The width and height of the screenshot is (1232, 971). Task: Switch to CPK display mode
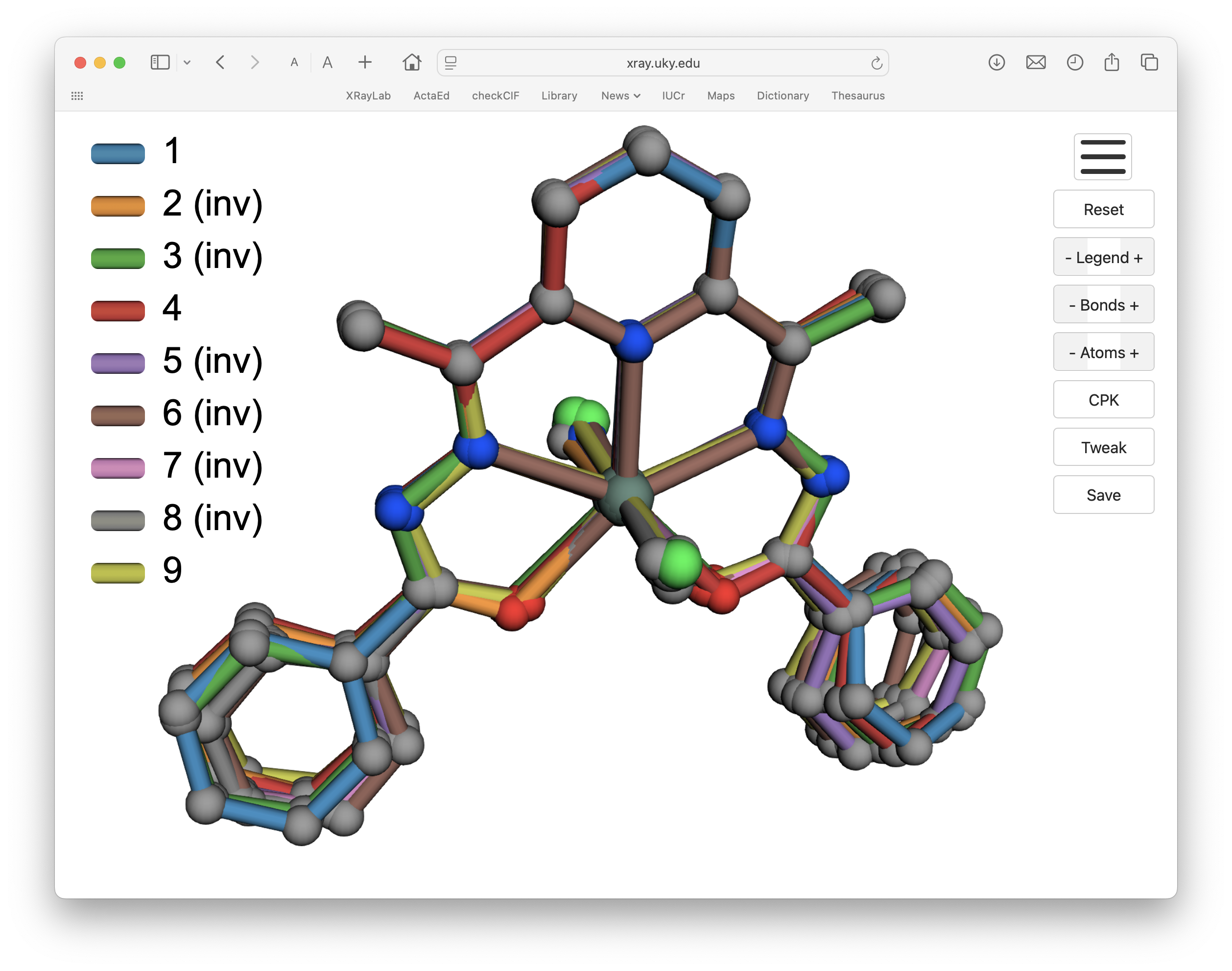pos(1103,400)
